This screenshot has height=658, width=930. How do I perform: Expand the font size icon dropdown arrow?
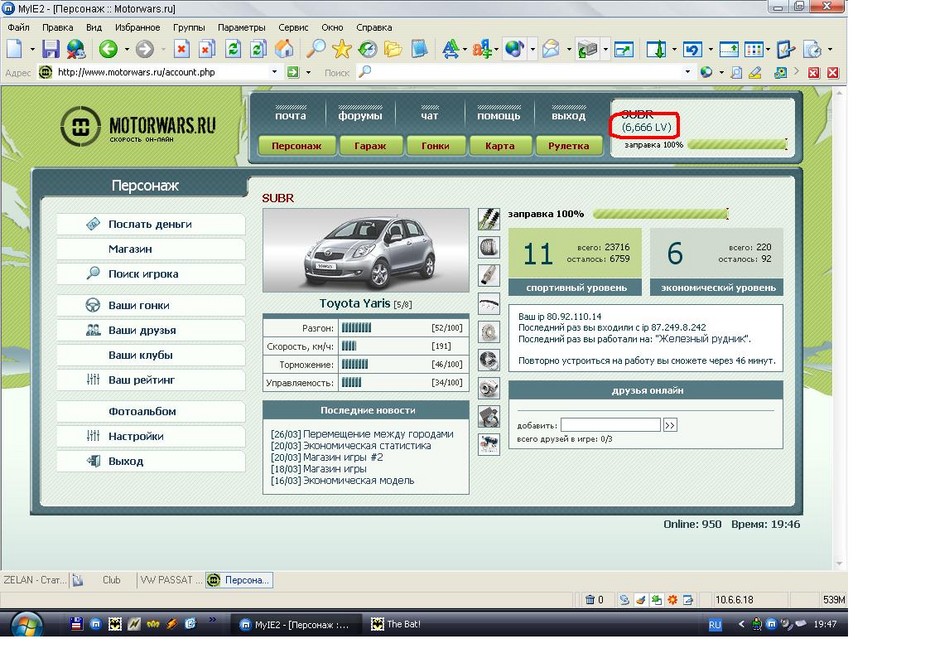tap(465, 50)
